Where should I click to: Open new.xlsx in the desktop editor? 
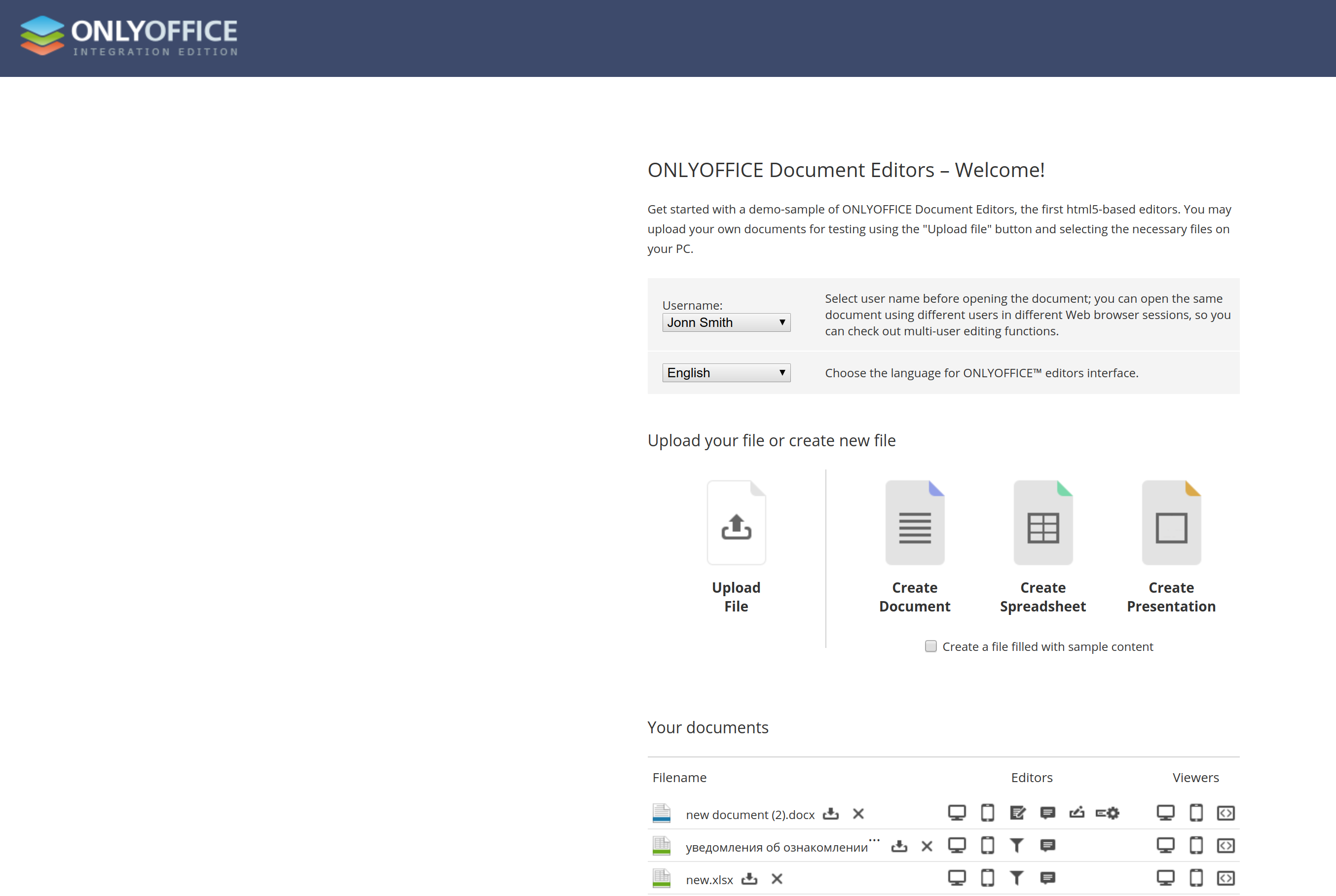[x=957, y=878]
